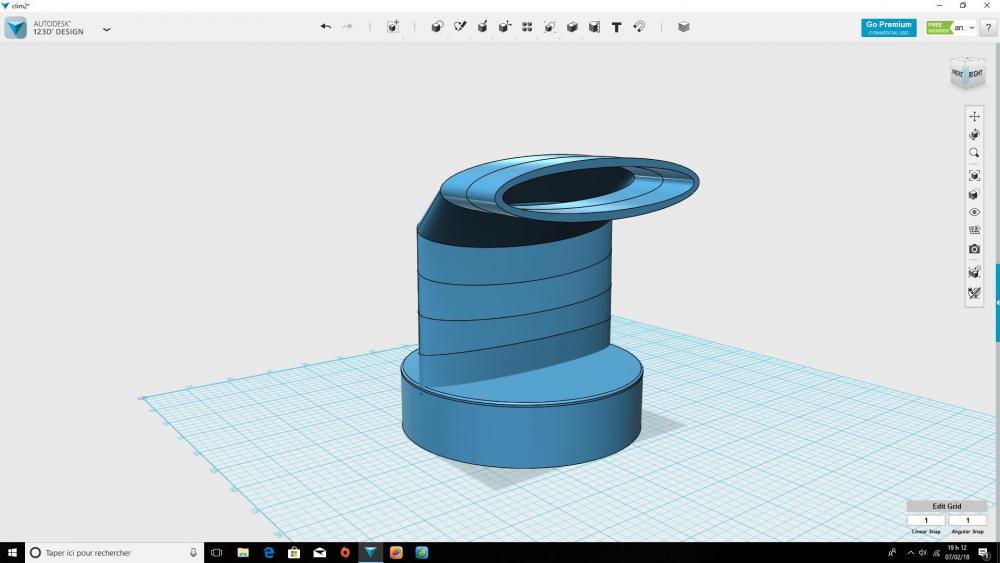1000x563 pixels.
Task: Select the Text tool
Action: point(616,27)
